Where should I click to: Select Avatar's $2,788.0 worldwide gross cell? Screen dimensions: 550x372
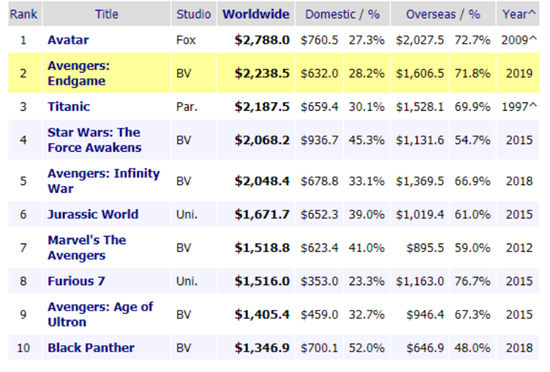tap(256, 40)
